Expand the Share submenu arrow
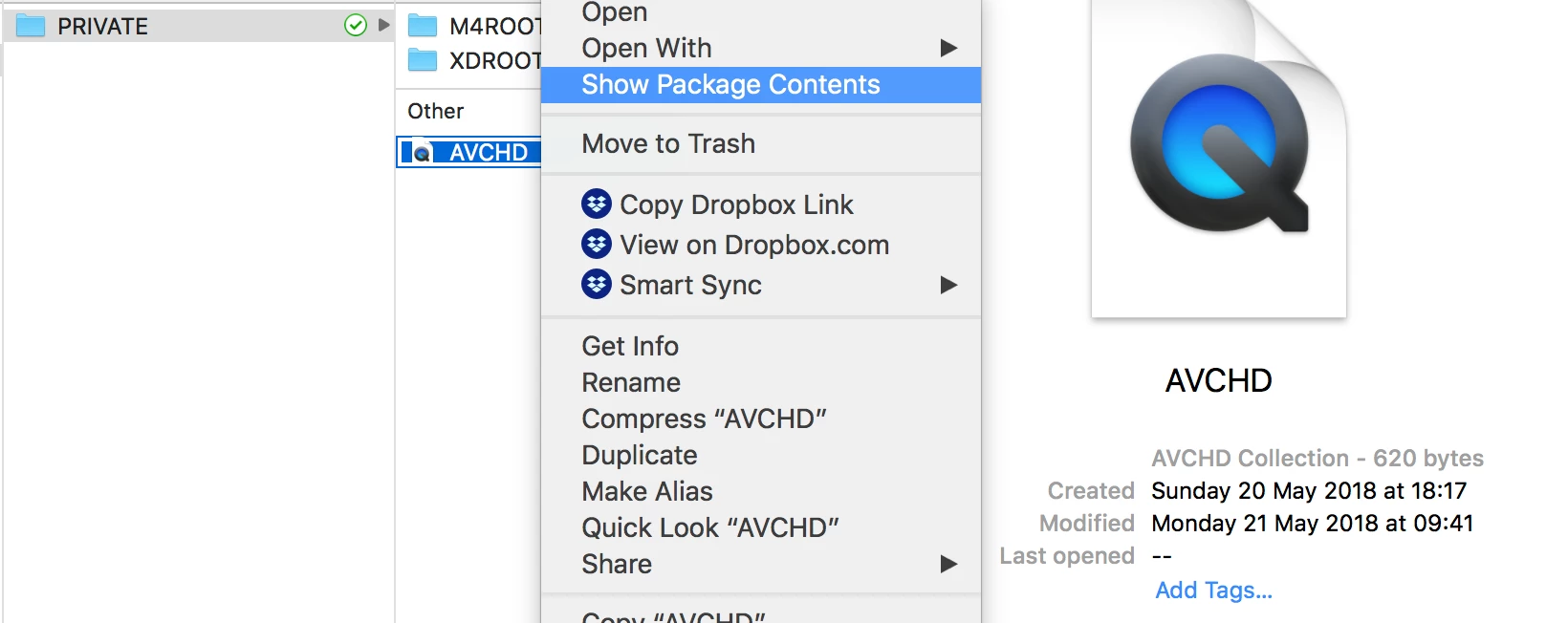Viewport: 1568px width, 623px height. (948, 564)
